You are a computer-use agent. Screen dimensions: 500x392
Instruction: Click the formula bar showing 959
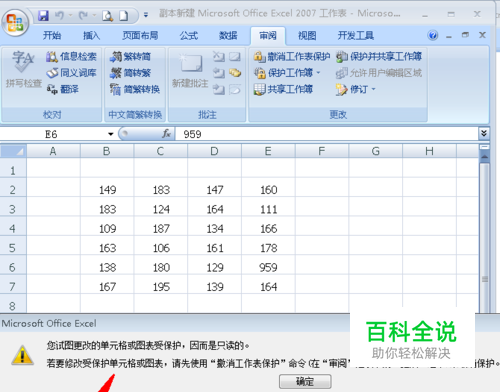pos(327,134)
